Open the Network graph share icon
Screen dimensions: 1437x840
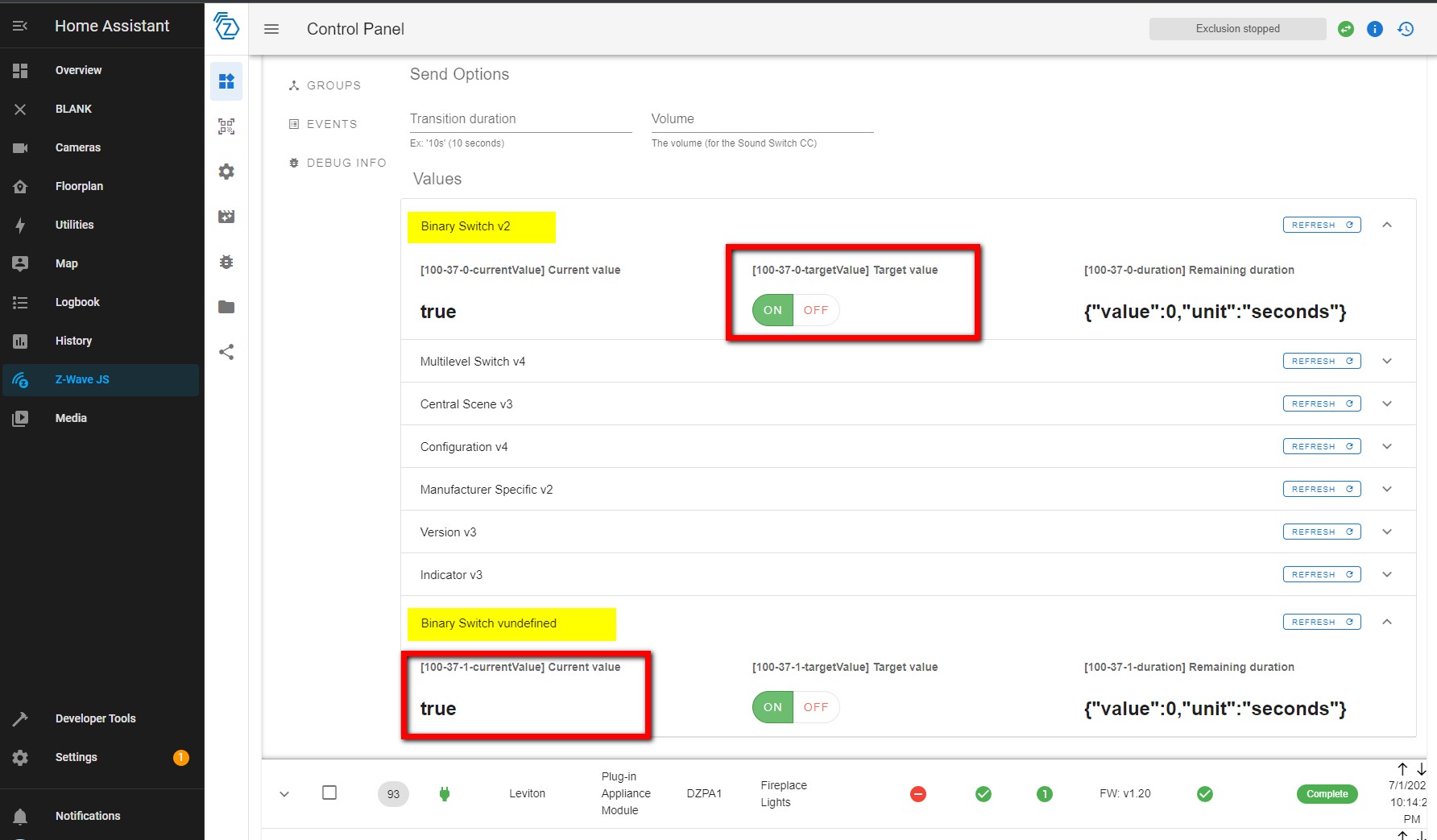click(x=226, y=352)
